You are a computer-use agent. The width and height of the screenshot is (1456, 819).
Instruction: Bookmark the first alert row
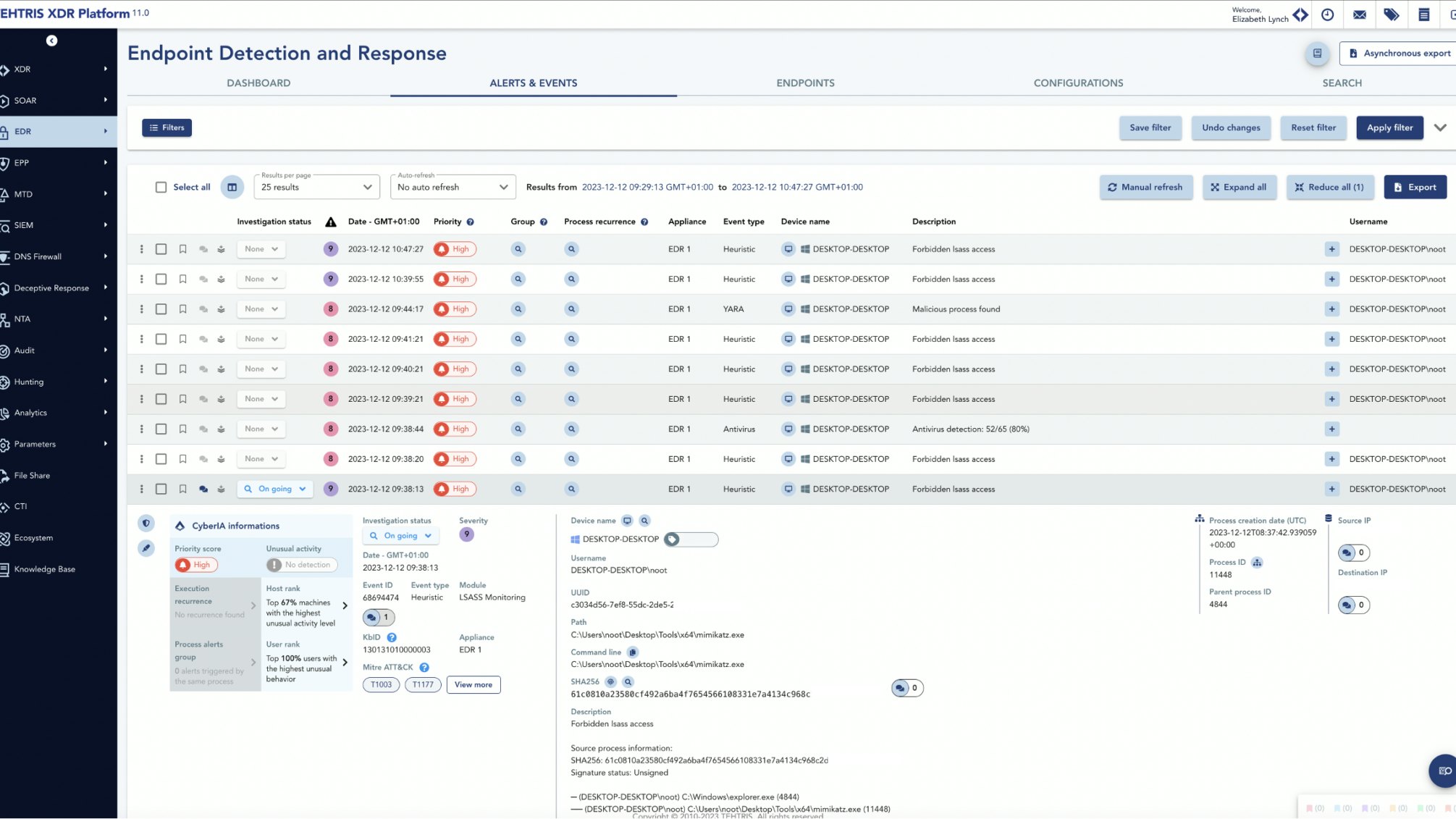(x=182, y=248)
